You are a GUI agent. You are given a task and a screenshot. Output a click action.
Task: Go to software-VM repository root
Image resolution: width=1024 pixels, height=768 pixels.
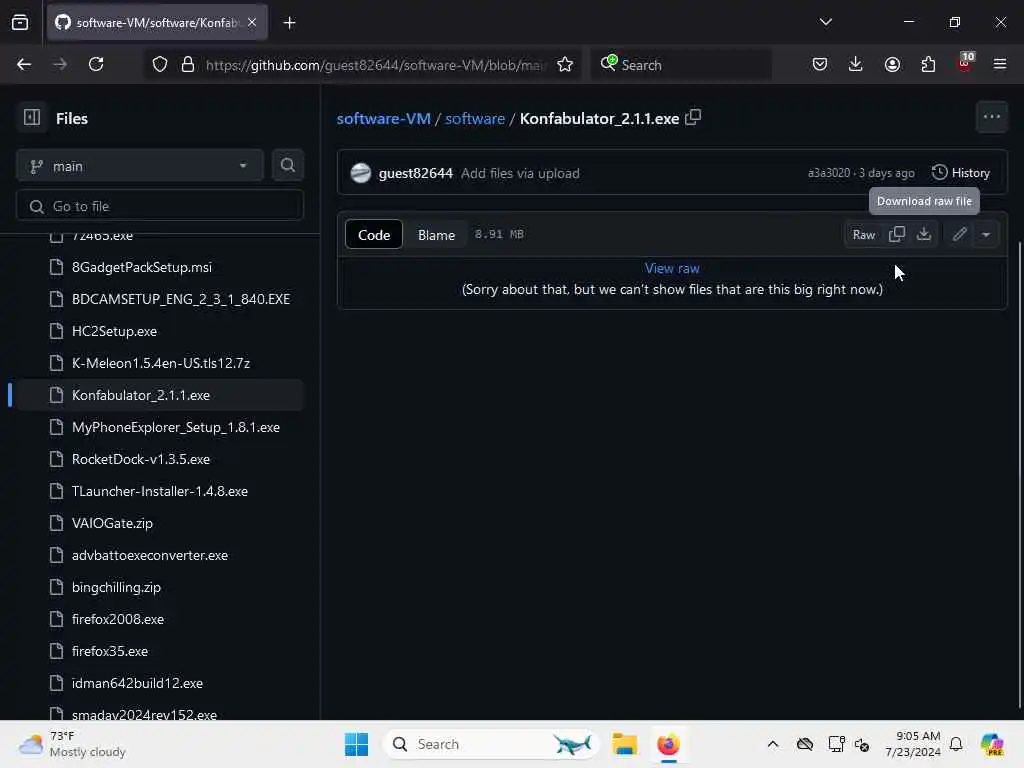point(383,118)
